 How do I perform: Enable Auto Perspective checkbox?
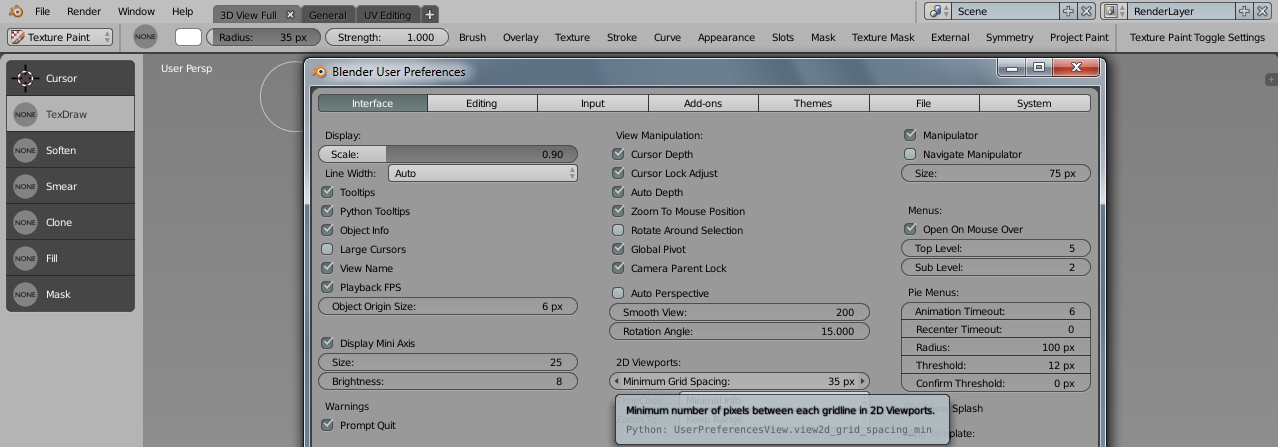click(x=618, y=293)
